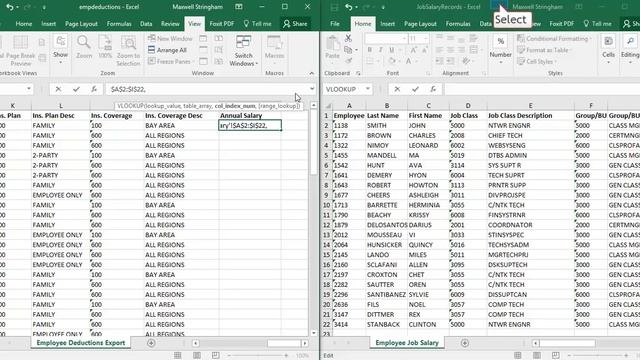Open Data tab in empdeductions window

tap(146, 24)
